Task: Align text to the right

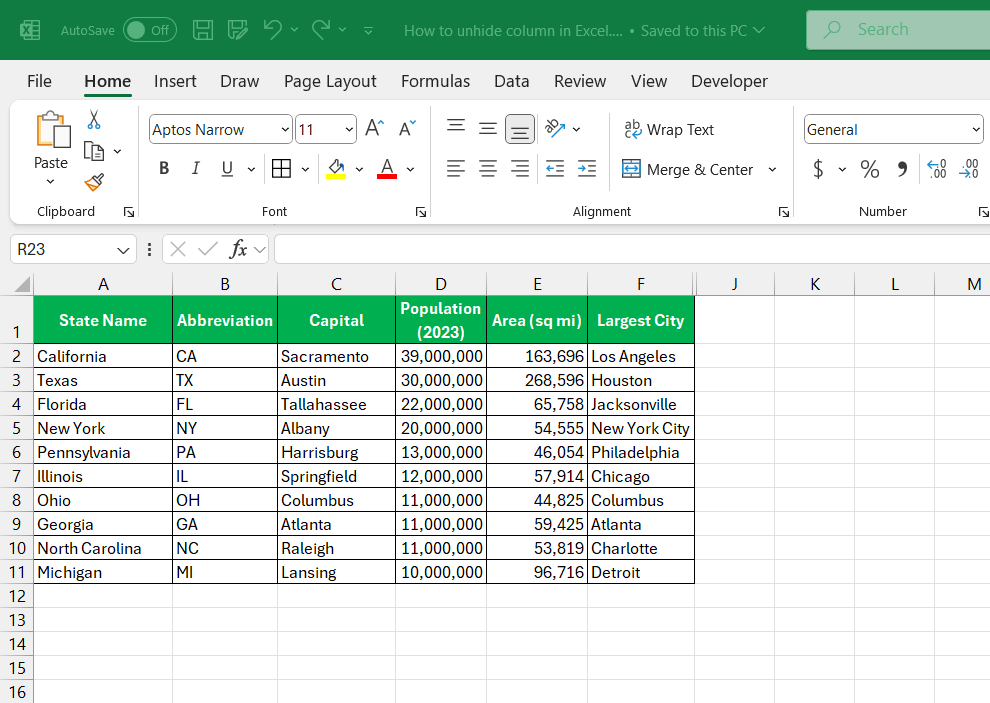Action: (x=520, y=169)
